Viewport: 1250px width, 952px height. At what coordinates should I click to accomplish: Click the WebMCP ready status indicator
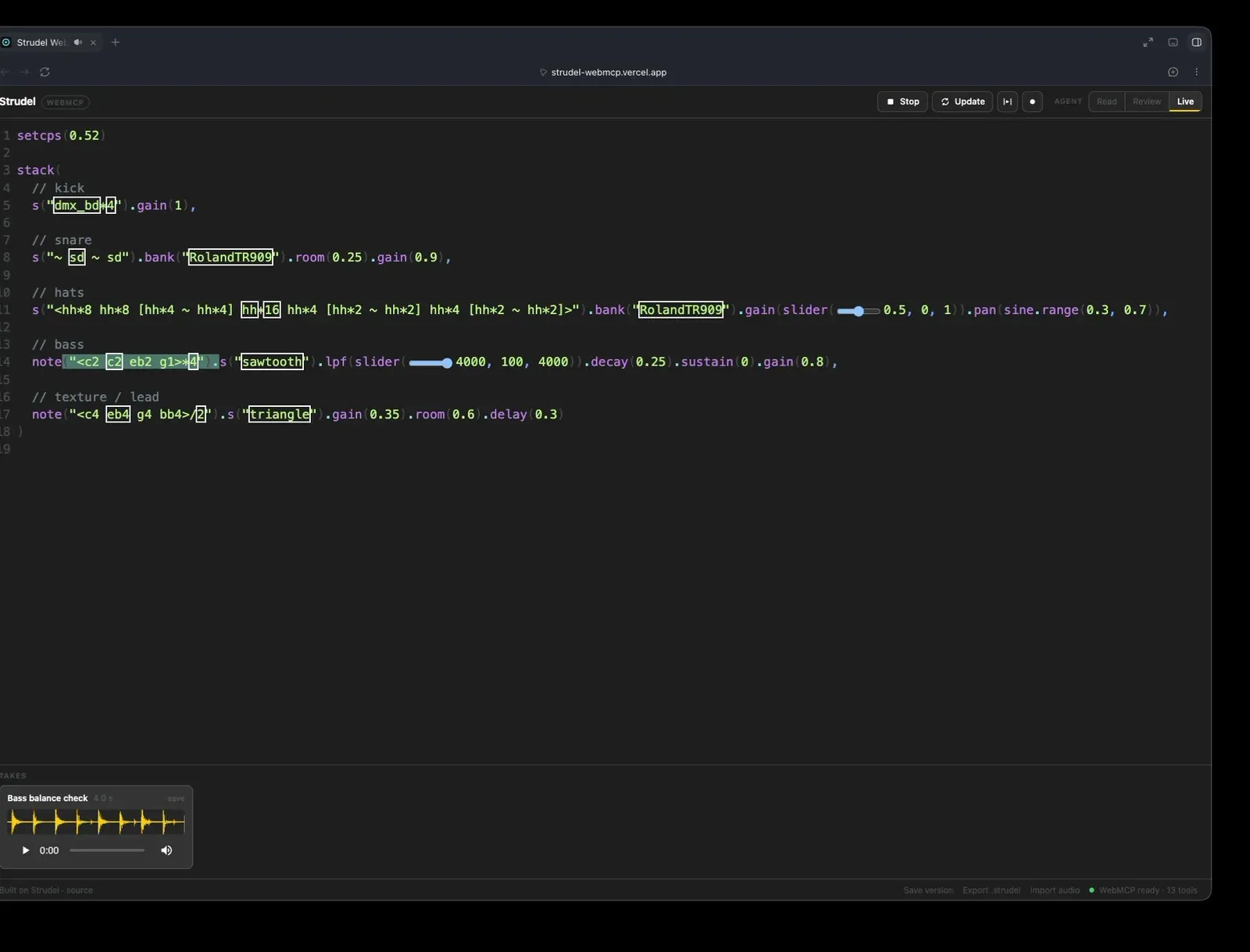point(1143,890)
